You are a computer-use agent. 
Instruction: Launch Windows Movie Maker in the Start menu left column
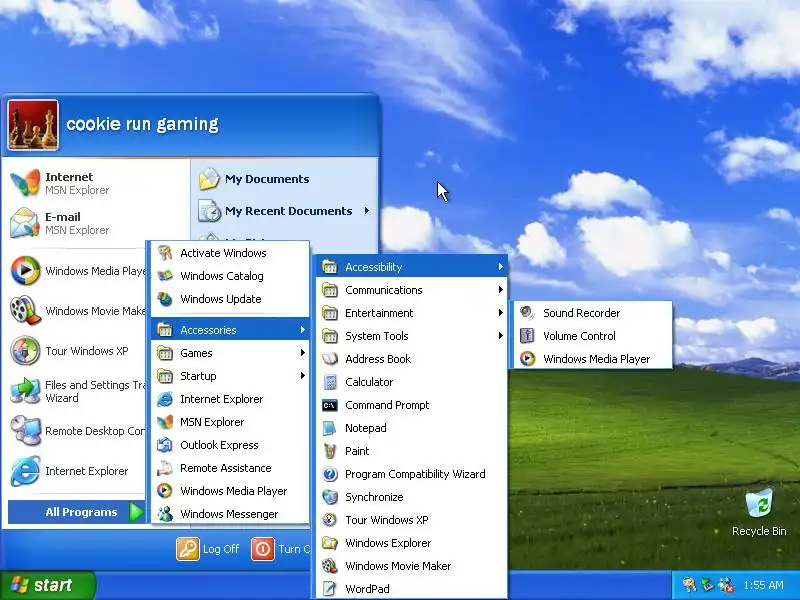pos(77,310)
